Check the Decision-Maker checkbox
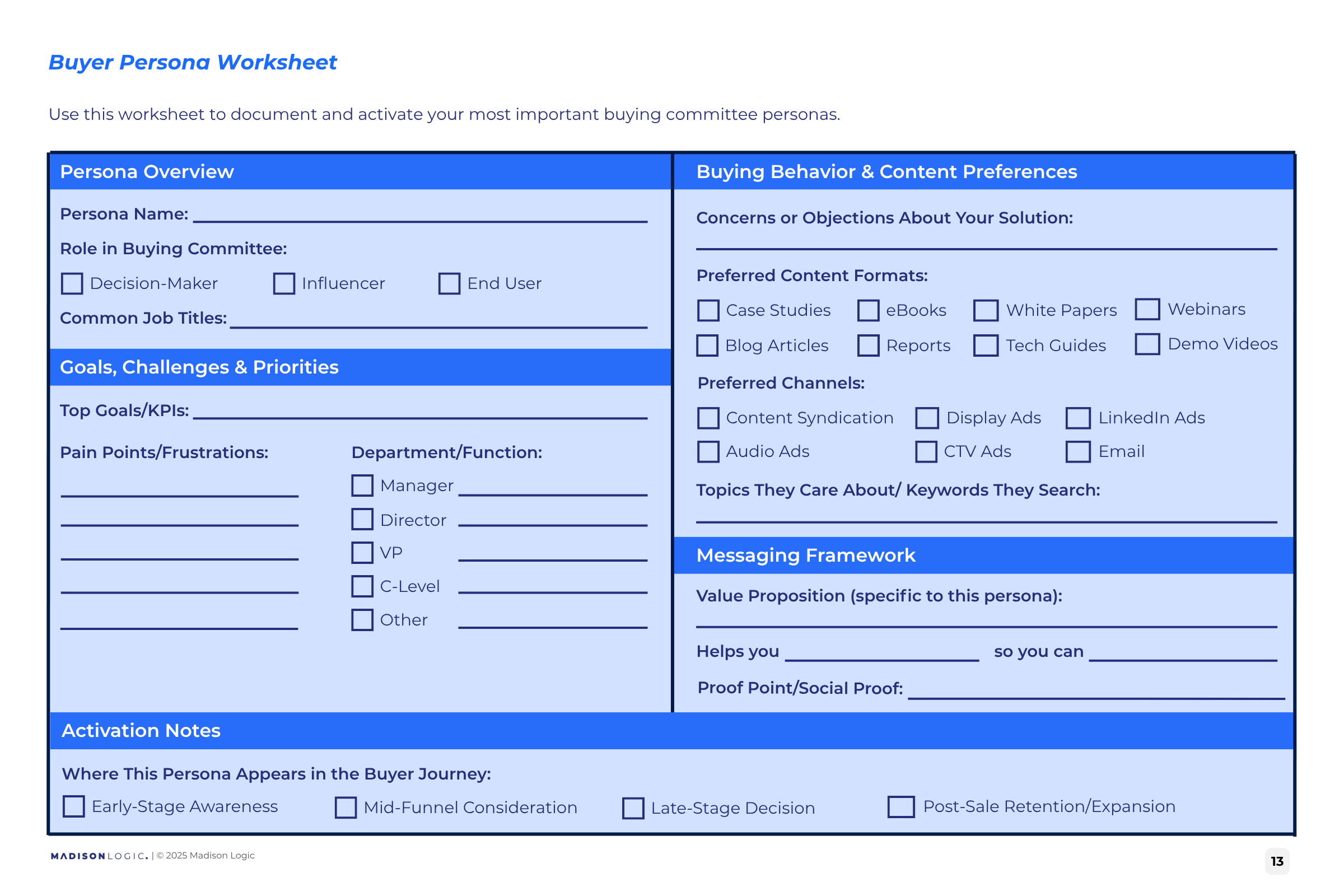1344x896 pixels. coord(72,283)
